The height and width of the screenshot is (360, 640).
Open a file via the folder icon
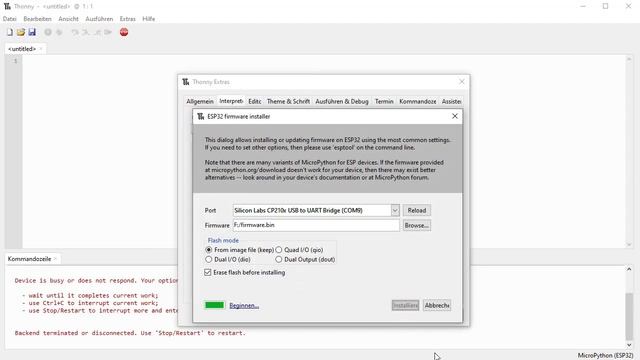point(21,32)
